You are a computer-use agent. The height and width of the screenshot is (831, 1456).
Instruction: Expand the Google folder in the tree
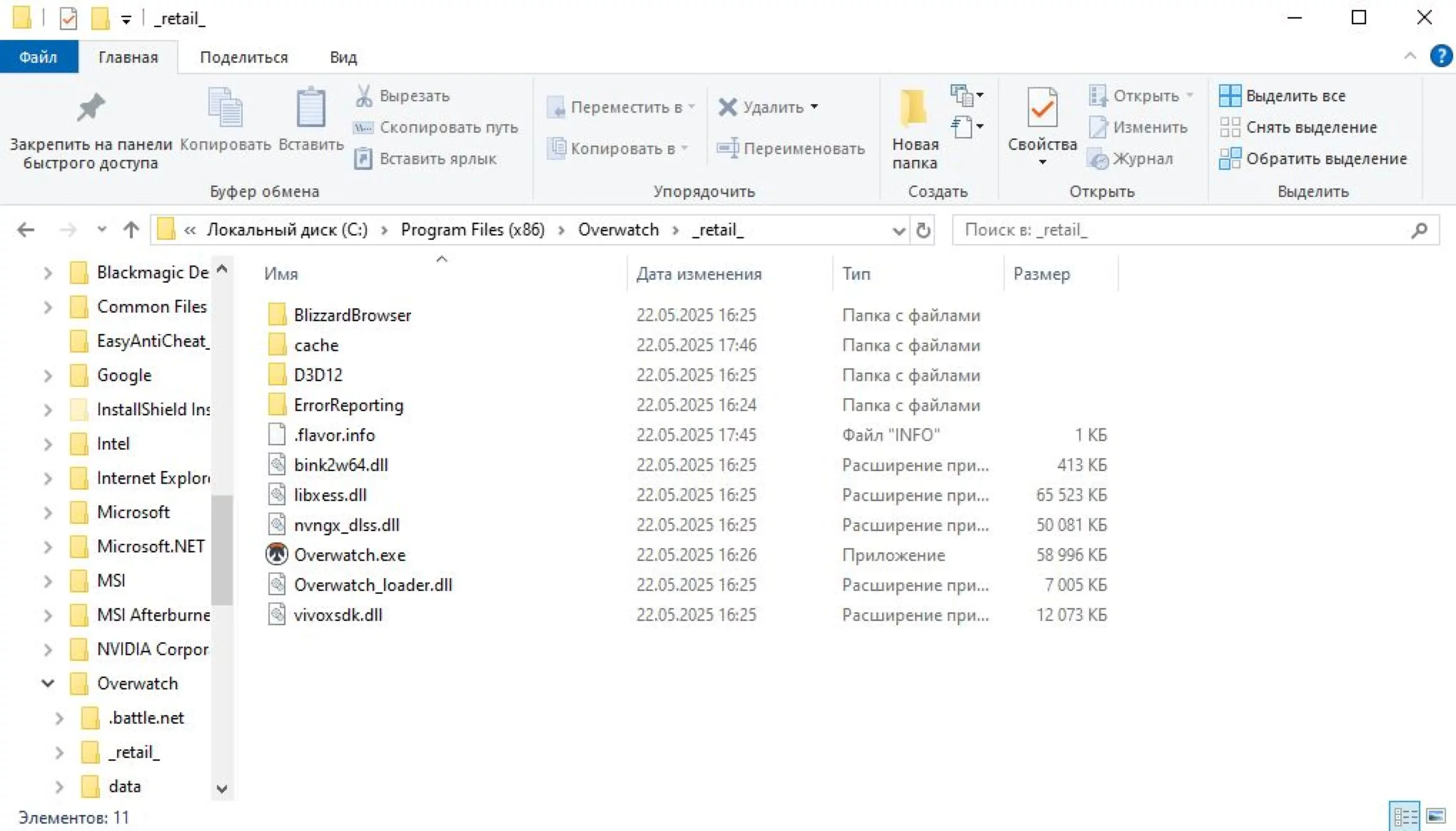pos(48,375)
